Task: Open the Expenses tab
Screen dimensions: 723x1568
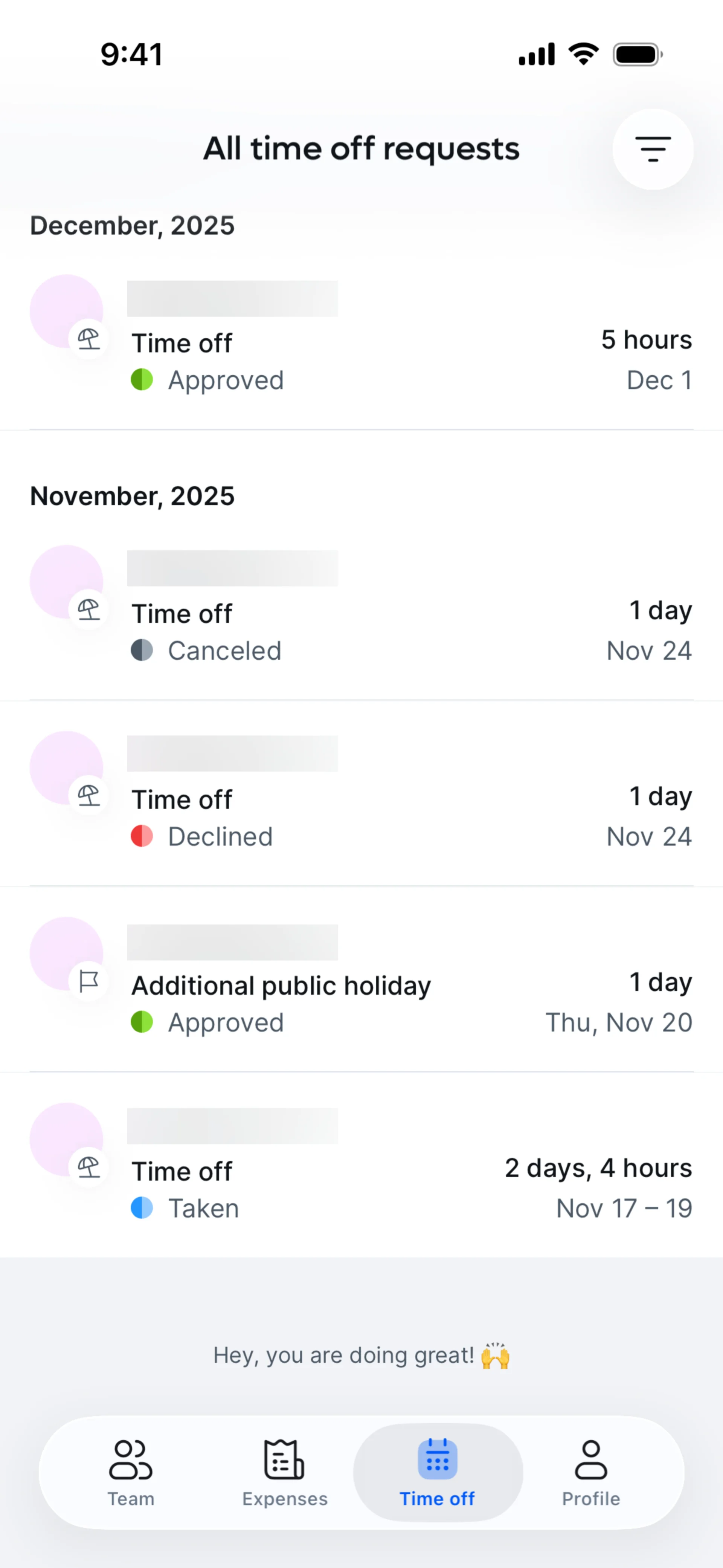Action: (284, 1472)
